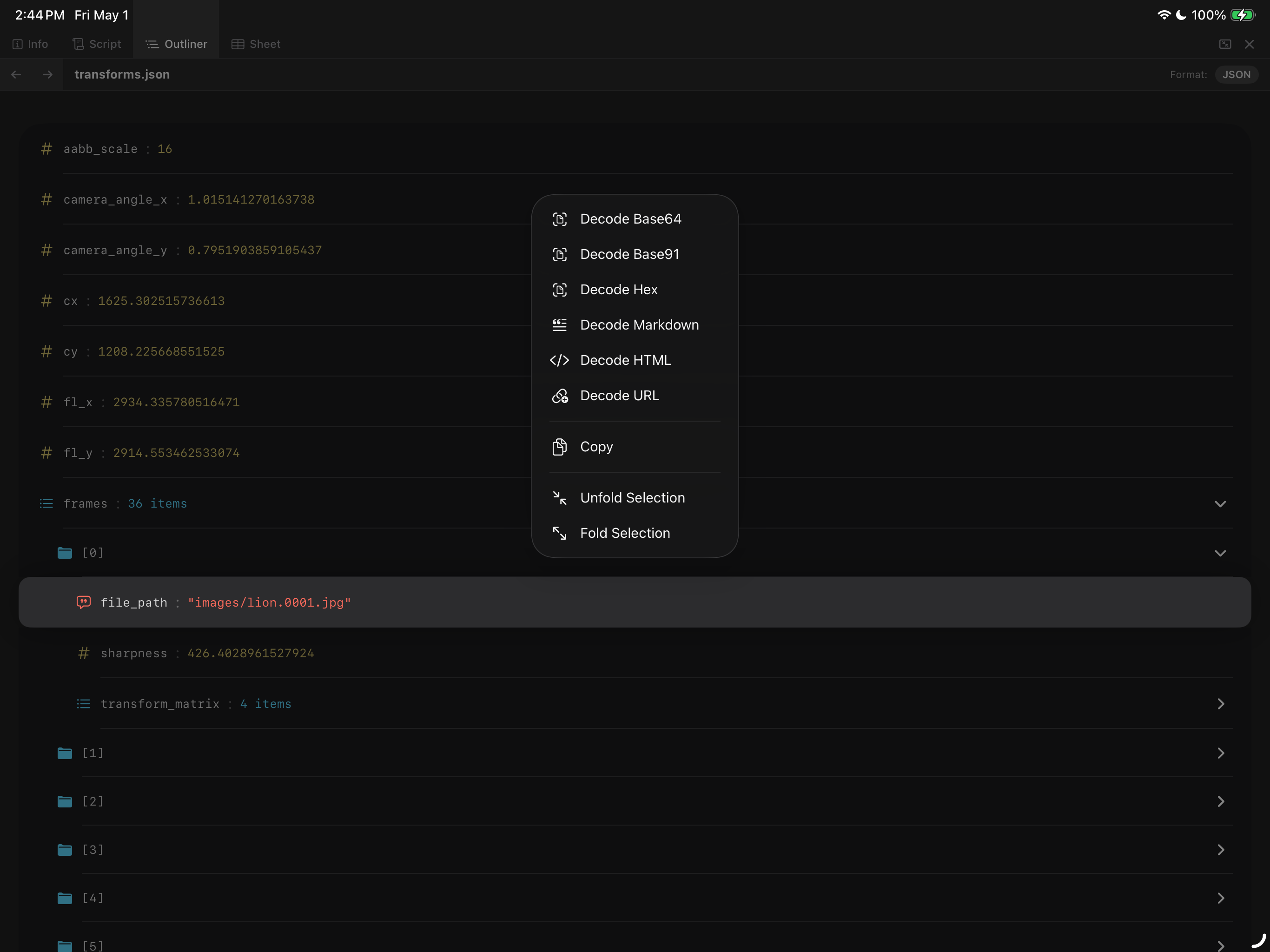Image resolution: width=1270 pixels, height=952 pixels.
Task: Click the folder icon of frame [0]
Action: pyautogui.click(x=65, y=552)
